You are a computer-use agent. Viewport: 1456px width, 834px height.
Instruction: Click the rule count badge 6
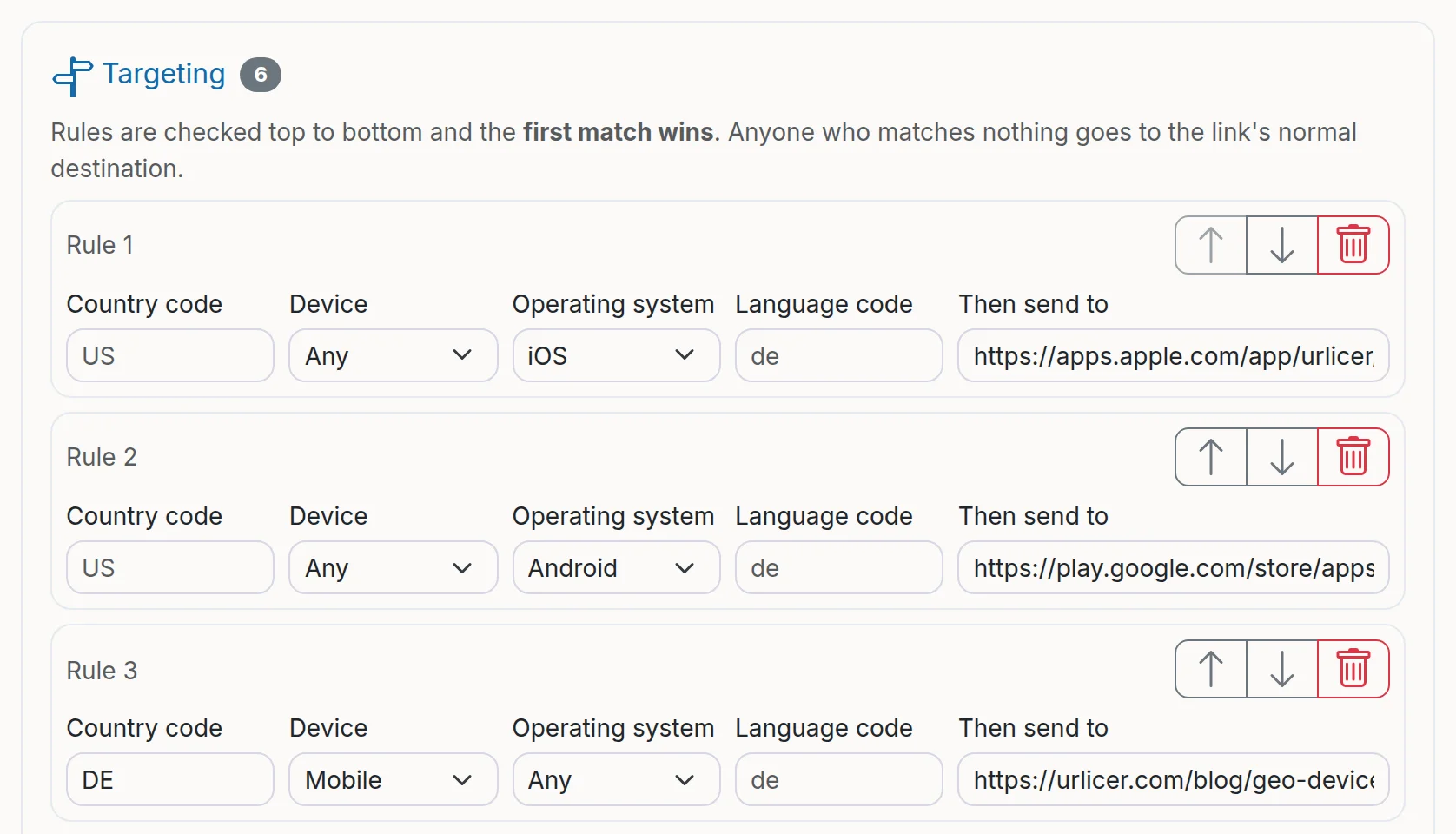261,75
